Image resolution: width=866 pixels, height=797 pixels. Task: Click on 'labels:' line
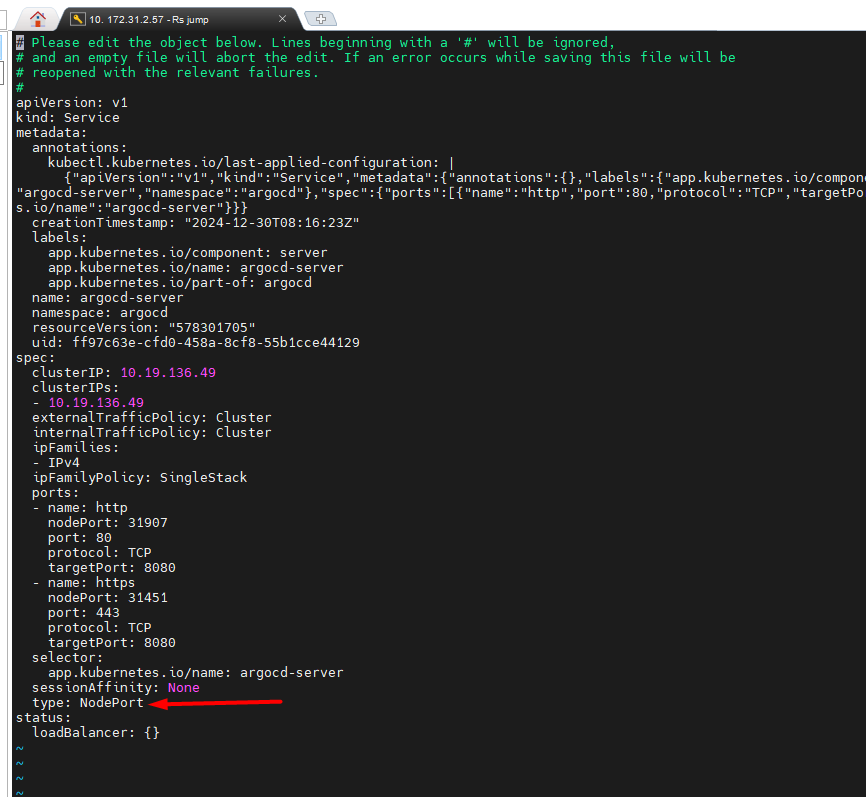[x=59, y=237]
